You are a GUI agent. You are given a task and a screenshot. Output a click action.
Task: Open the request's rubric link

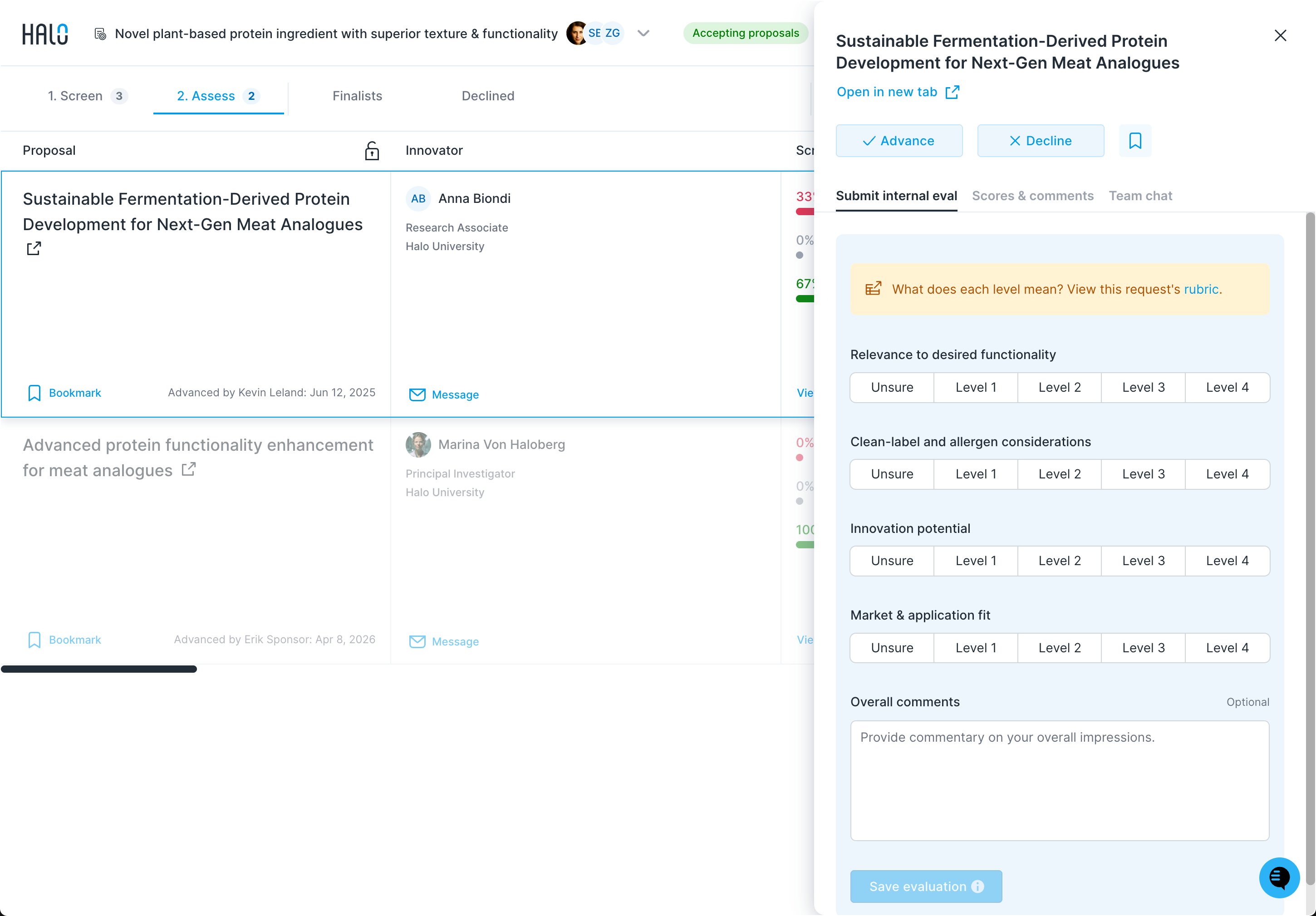1201,289
